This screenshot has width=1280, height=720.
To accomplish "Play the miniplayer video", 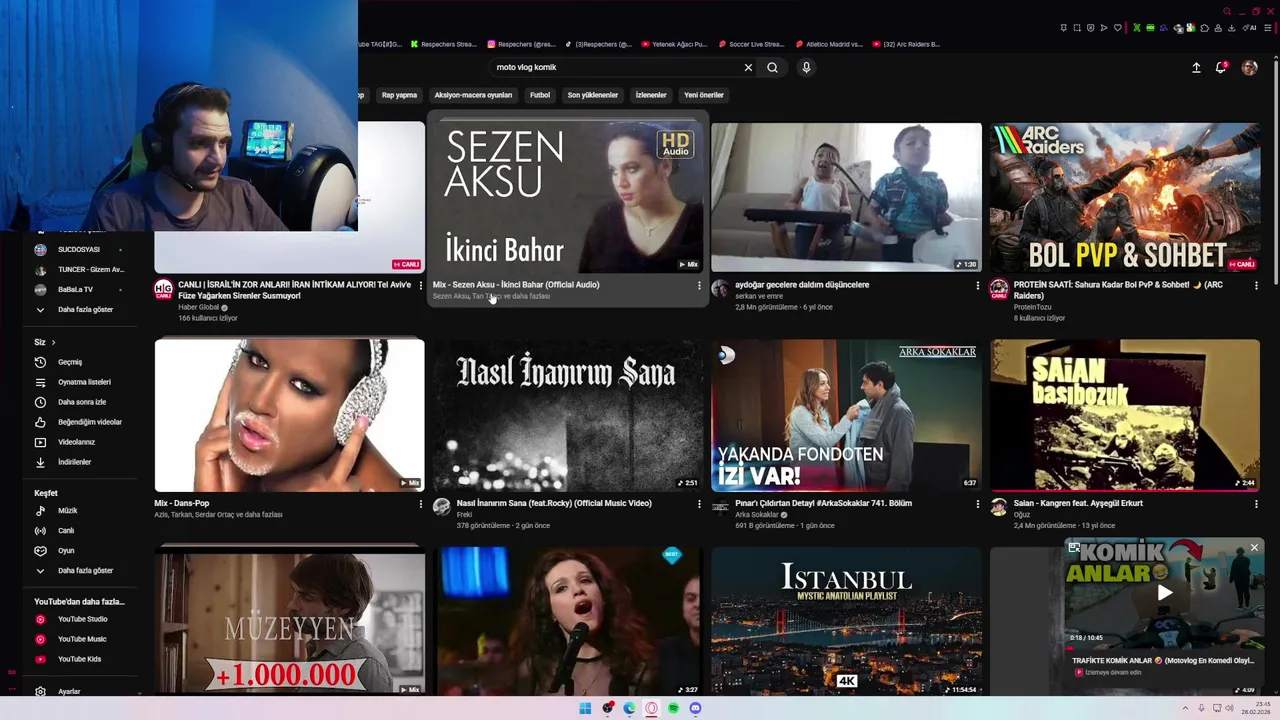I will coord(1164,592).
